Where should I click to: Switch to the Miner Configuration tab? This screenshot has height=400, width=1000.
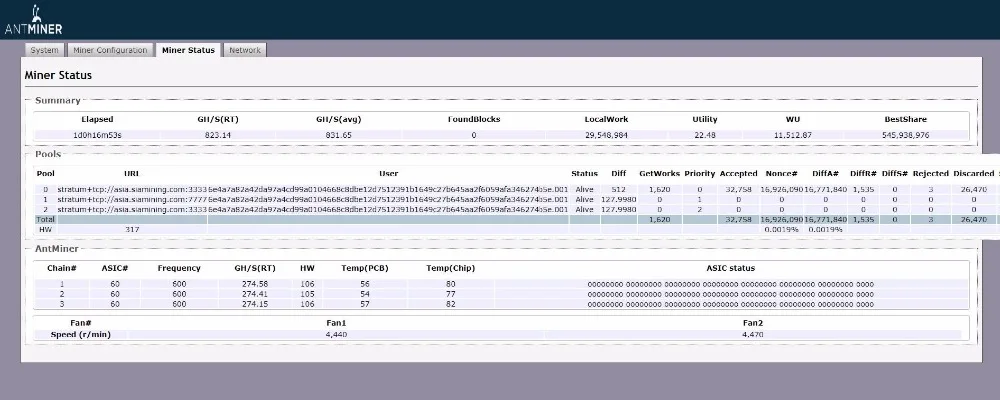pyautogui.click(x=110, y=50)
